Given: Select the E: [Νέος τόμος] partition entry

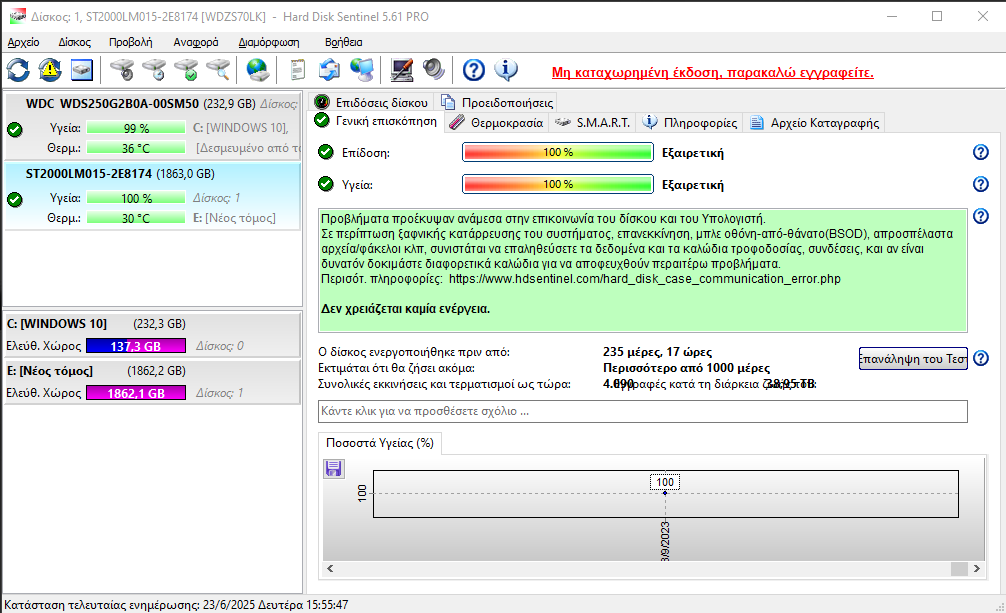Looking at the screenshot, I should coord(153,382).
